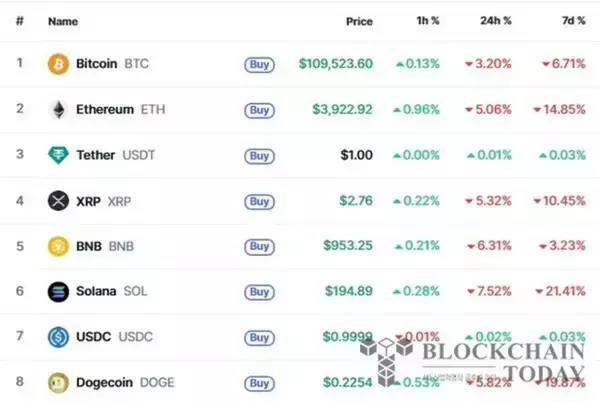Click the Solana coin icon
Image resolution: width=600 pixels, height=402 pixels.
(x=59, y=292)
